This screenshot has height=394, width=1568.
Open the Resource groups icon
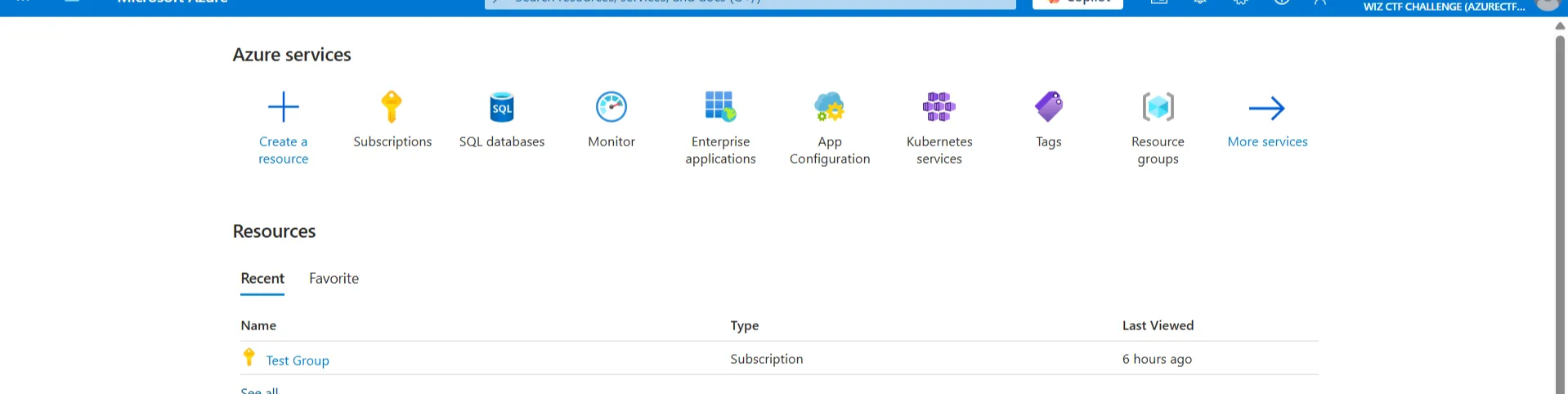[1158, 107]
